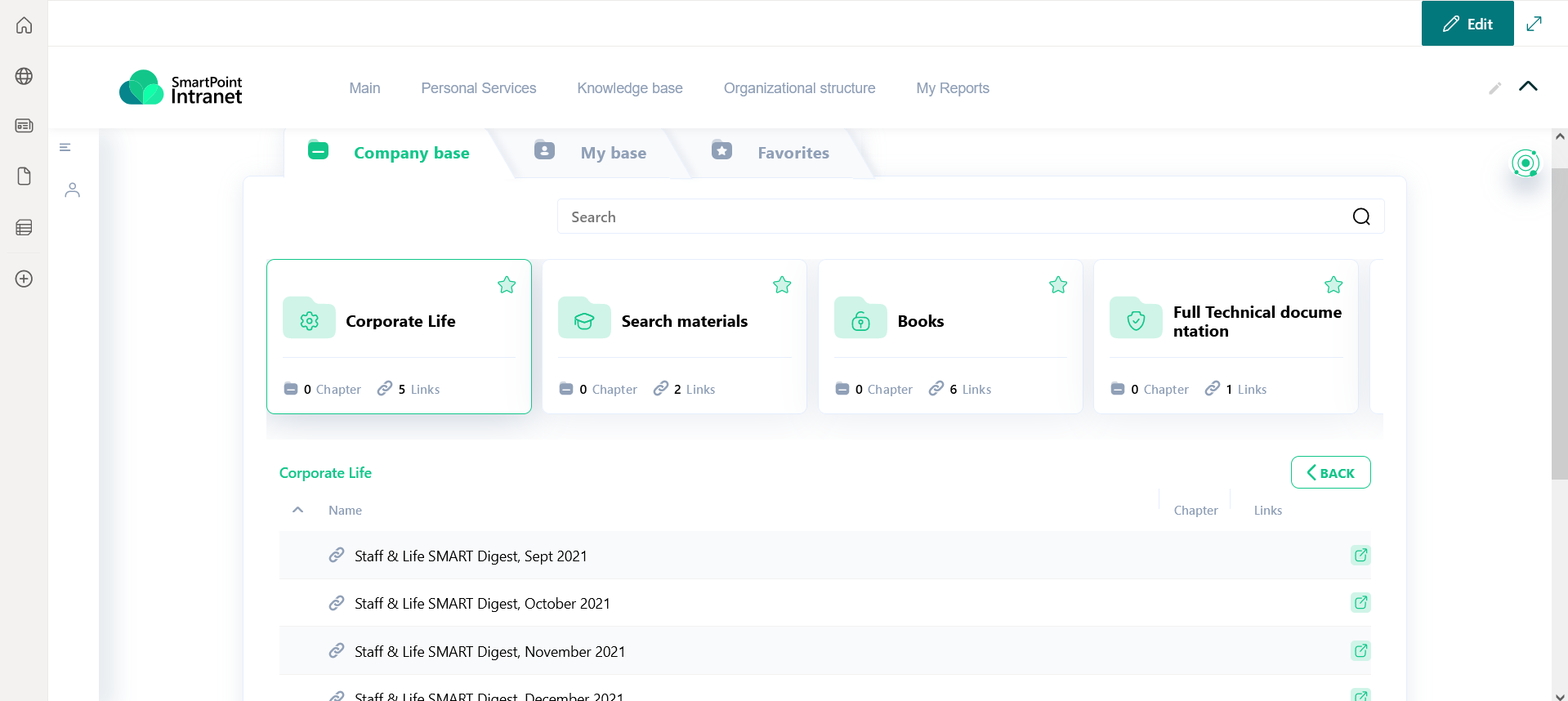Click the Edit button
Viewport: 1568px width, 701px height.
1467,24
